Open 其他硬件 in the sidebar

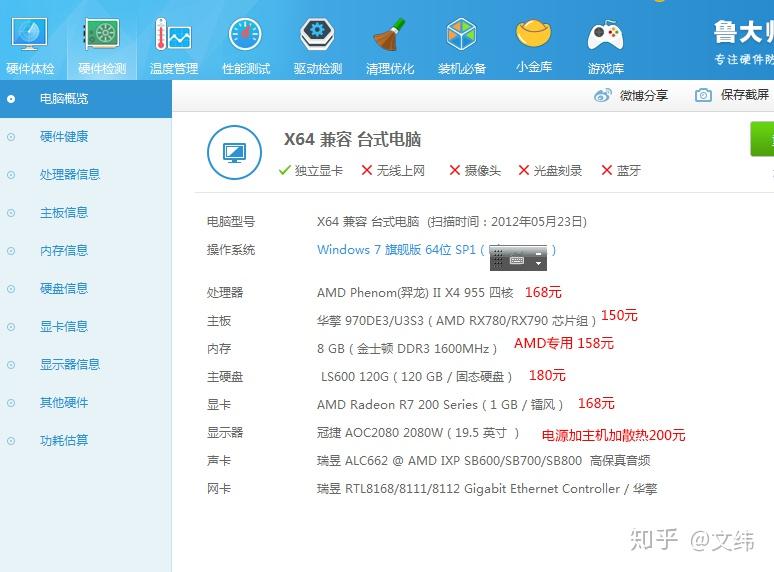[x=64, y=403]
